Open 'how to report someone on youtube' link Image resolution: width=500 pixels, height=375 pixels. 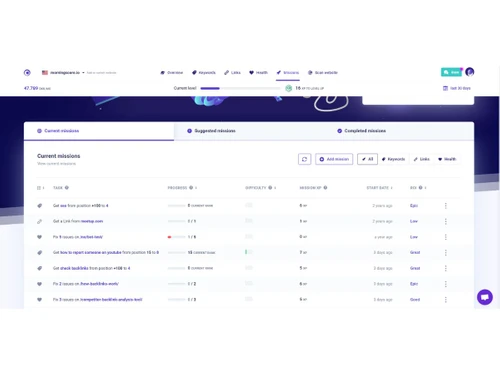point(91,253)
